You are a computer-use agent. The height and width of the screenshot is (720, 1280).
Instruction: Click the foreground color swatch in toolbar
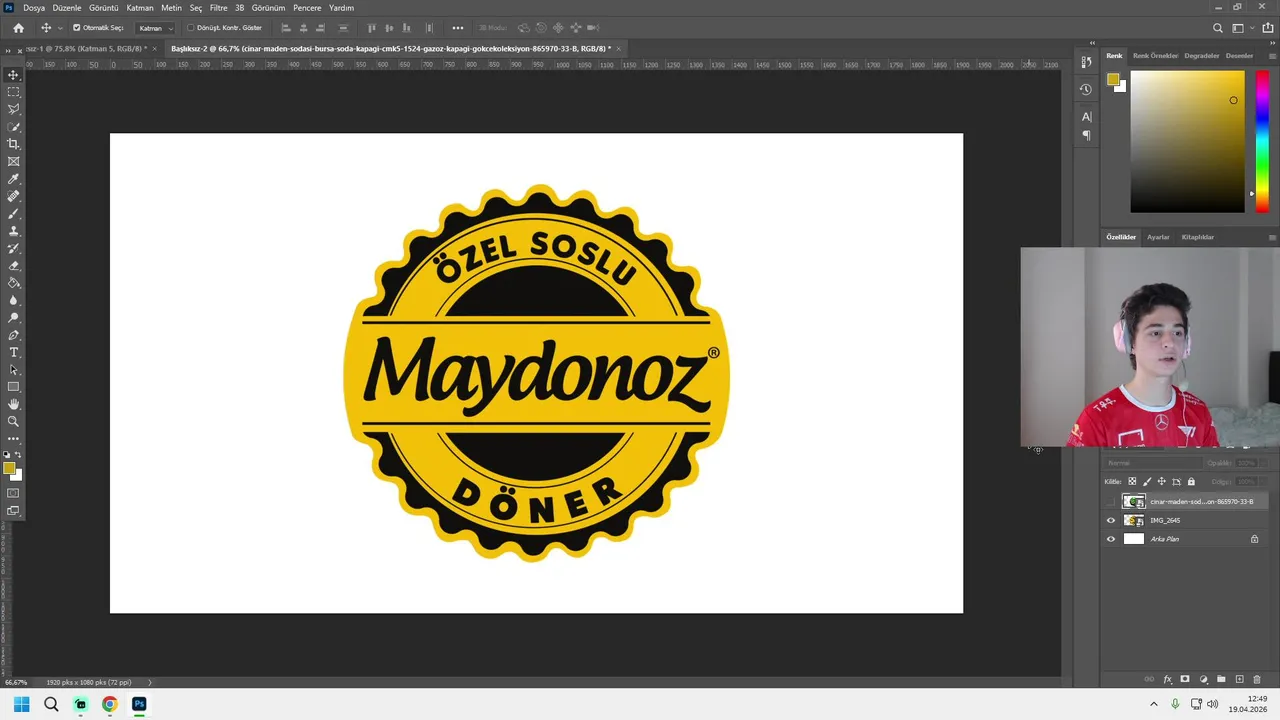pyautogui.click(x=9, y=468)
